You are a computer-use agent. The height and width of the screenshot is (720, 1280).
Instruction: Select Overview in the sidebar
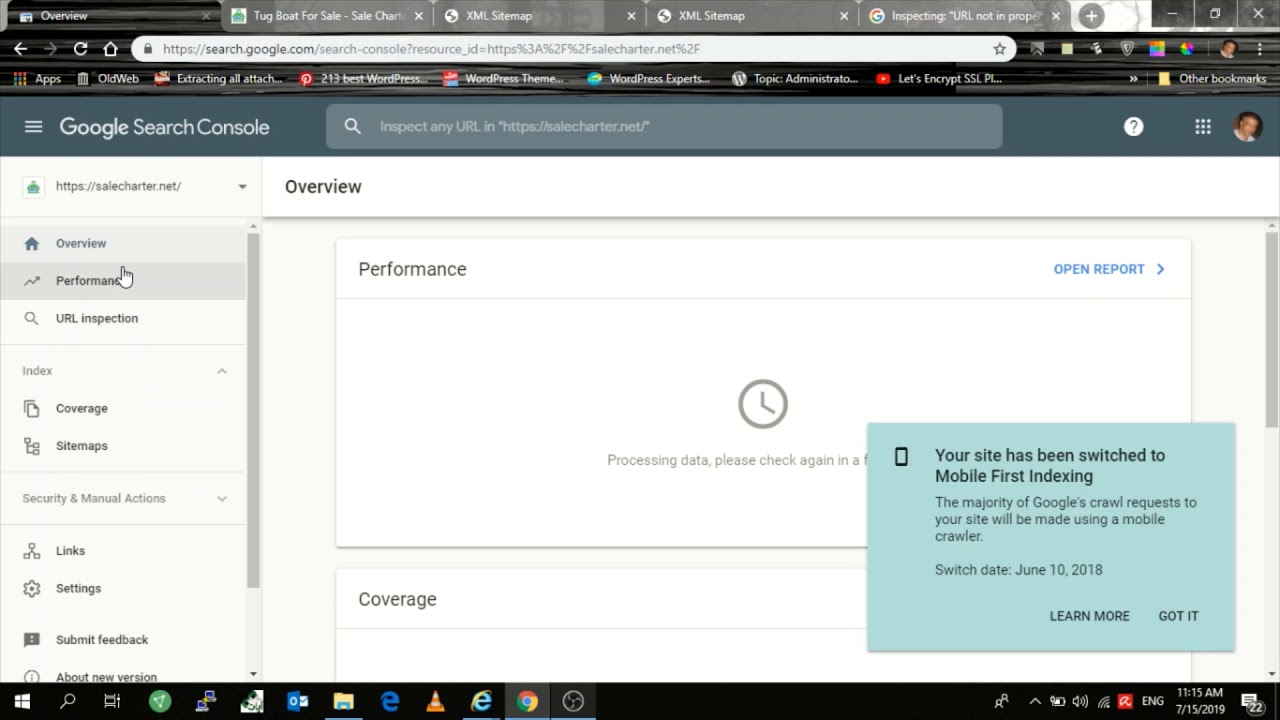(x=123, y=243)
